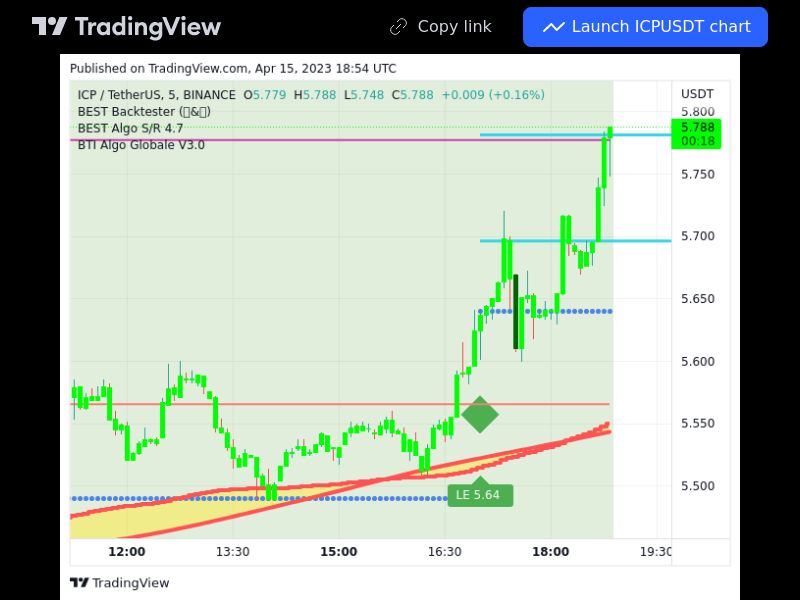Screen dimensions: 800x600
Task: Click the Published on TradingView.com date text
Action: point(233,68)
